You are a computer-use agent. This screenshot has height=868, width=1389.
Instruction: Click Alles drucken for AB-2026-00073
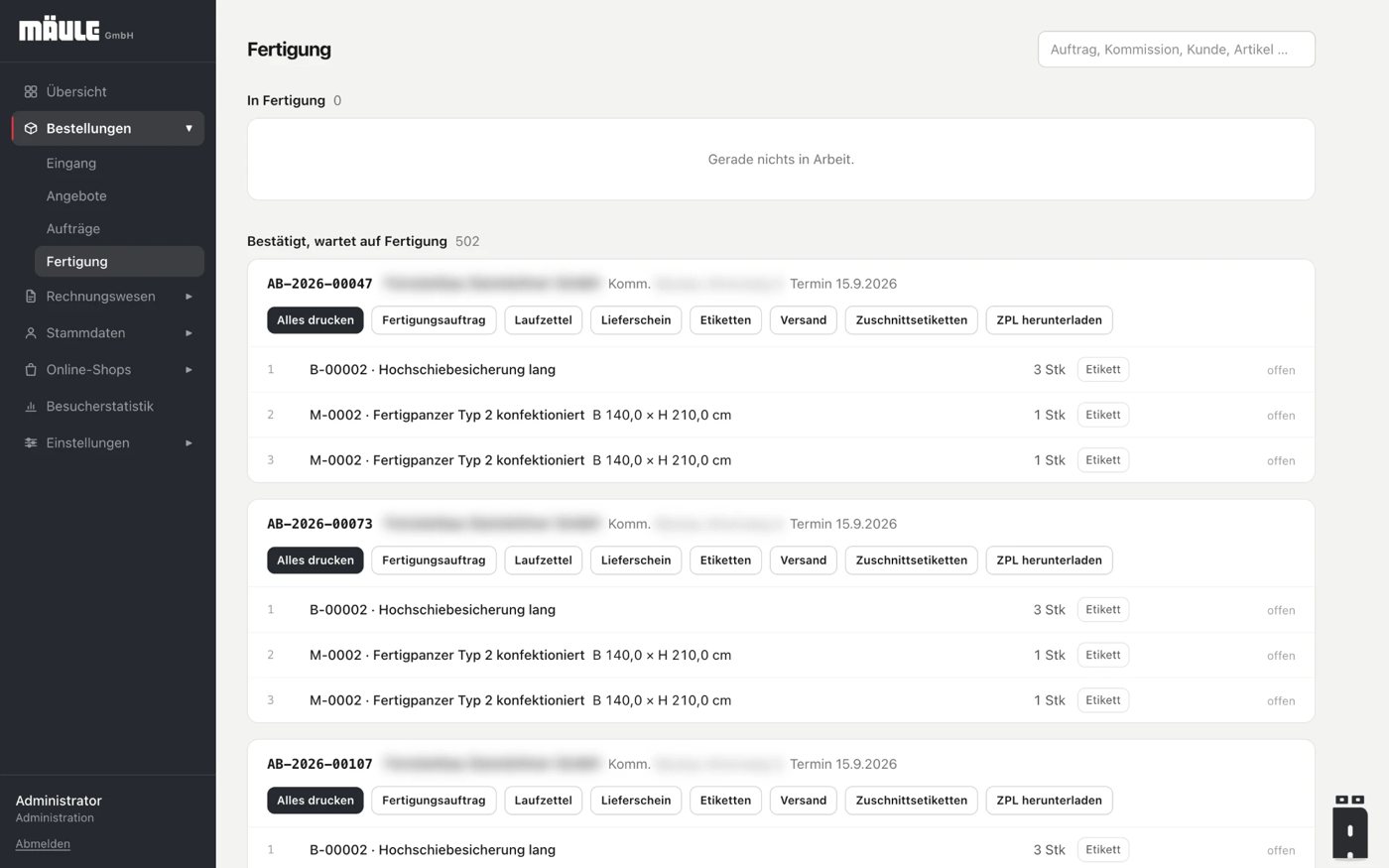pos(316,560)
